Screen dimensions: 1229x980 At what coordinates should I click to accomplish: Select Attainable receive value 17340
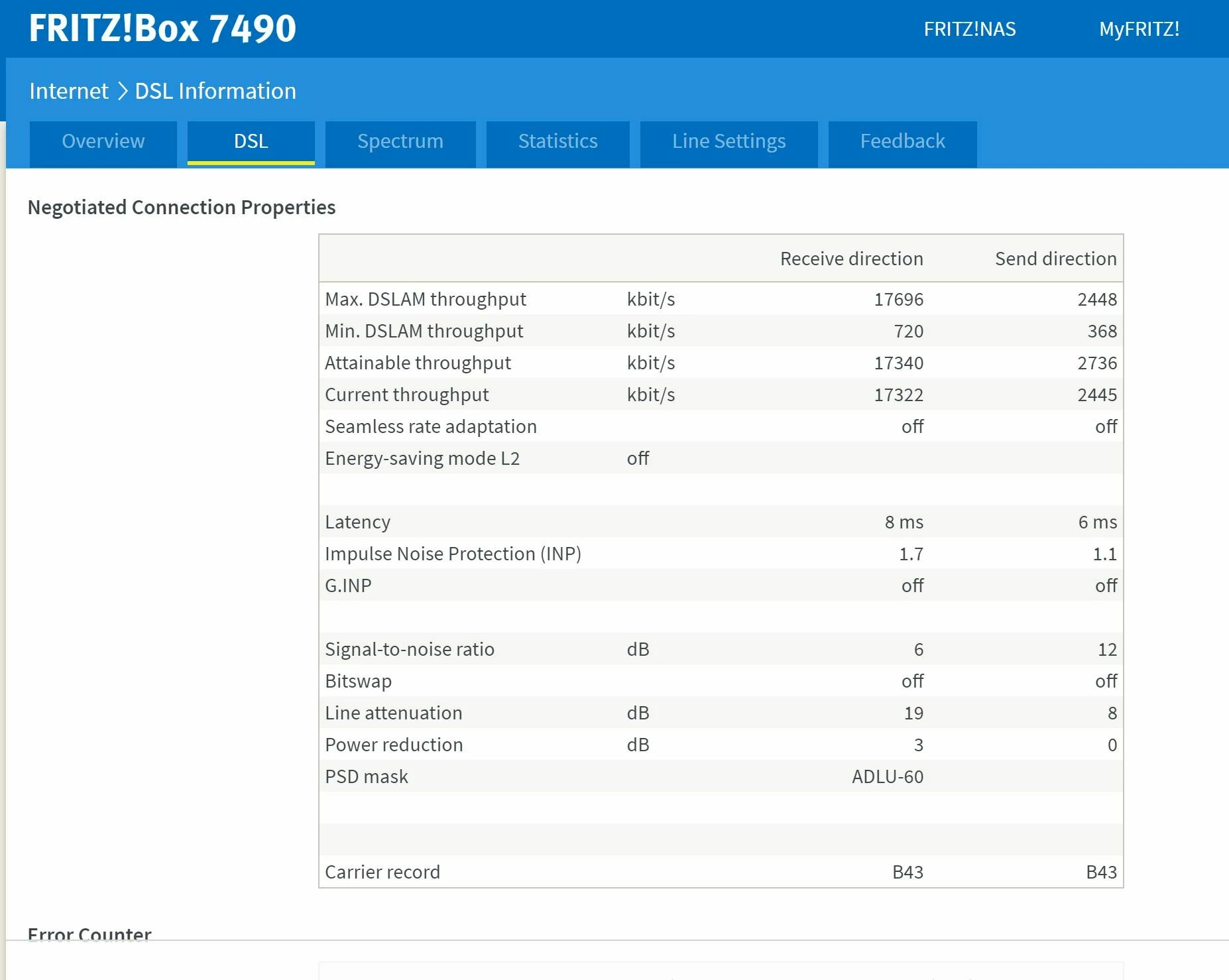tap(899, 363)
